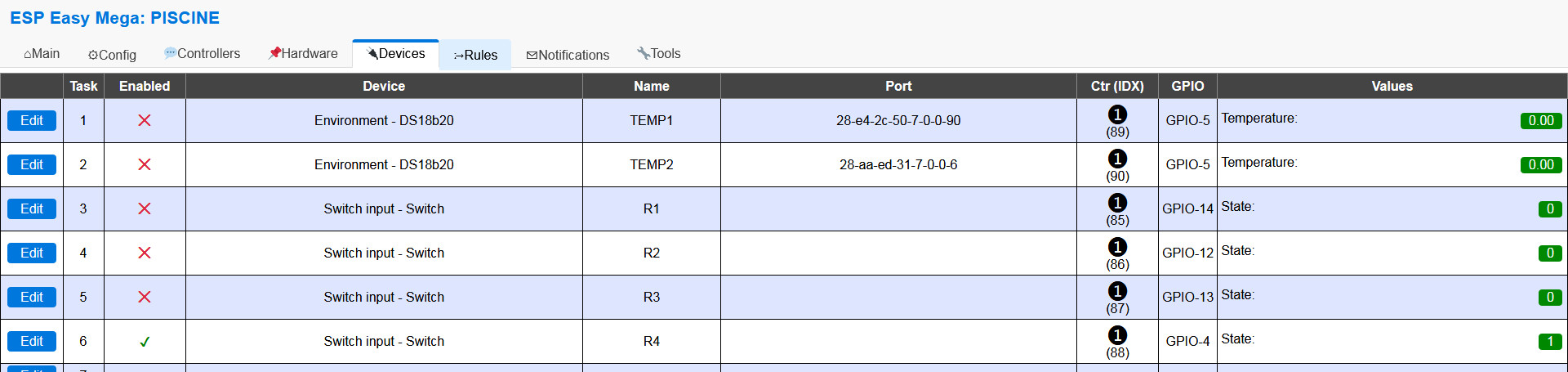Switch to the Config tab
Image resolution: width=1568 pixels, height=372 pixels.
(112, 55)
